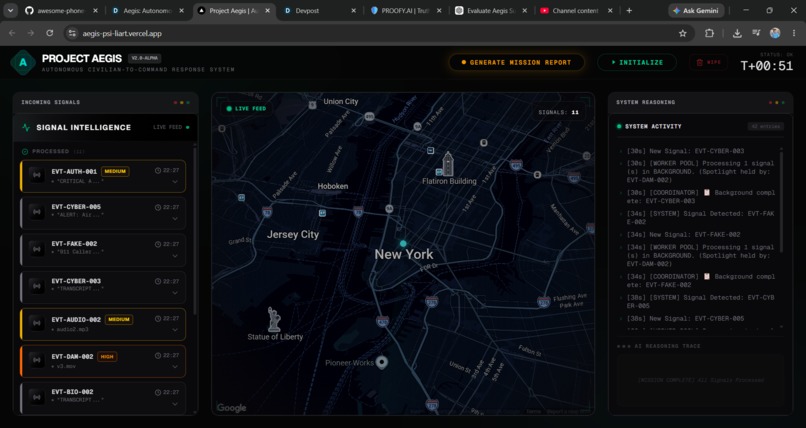Image resolution: width=806 pixels, height=428 pixels.
Task: Click the Signal Intelligence pulse icon
Action: [26, 127]
